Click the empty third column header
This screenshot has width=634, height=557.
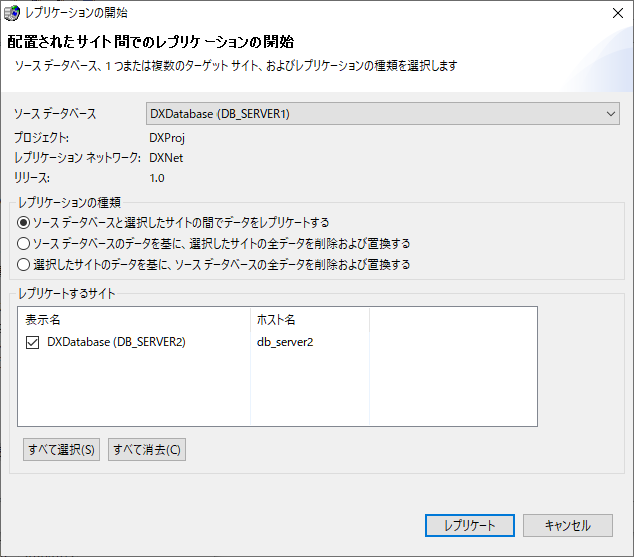coord(453,320)
